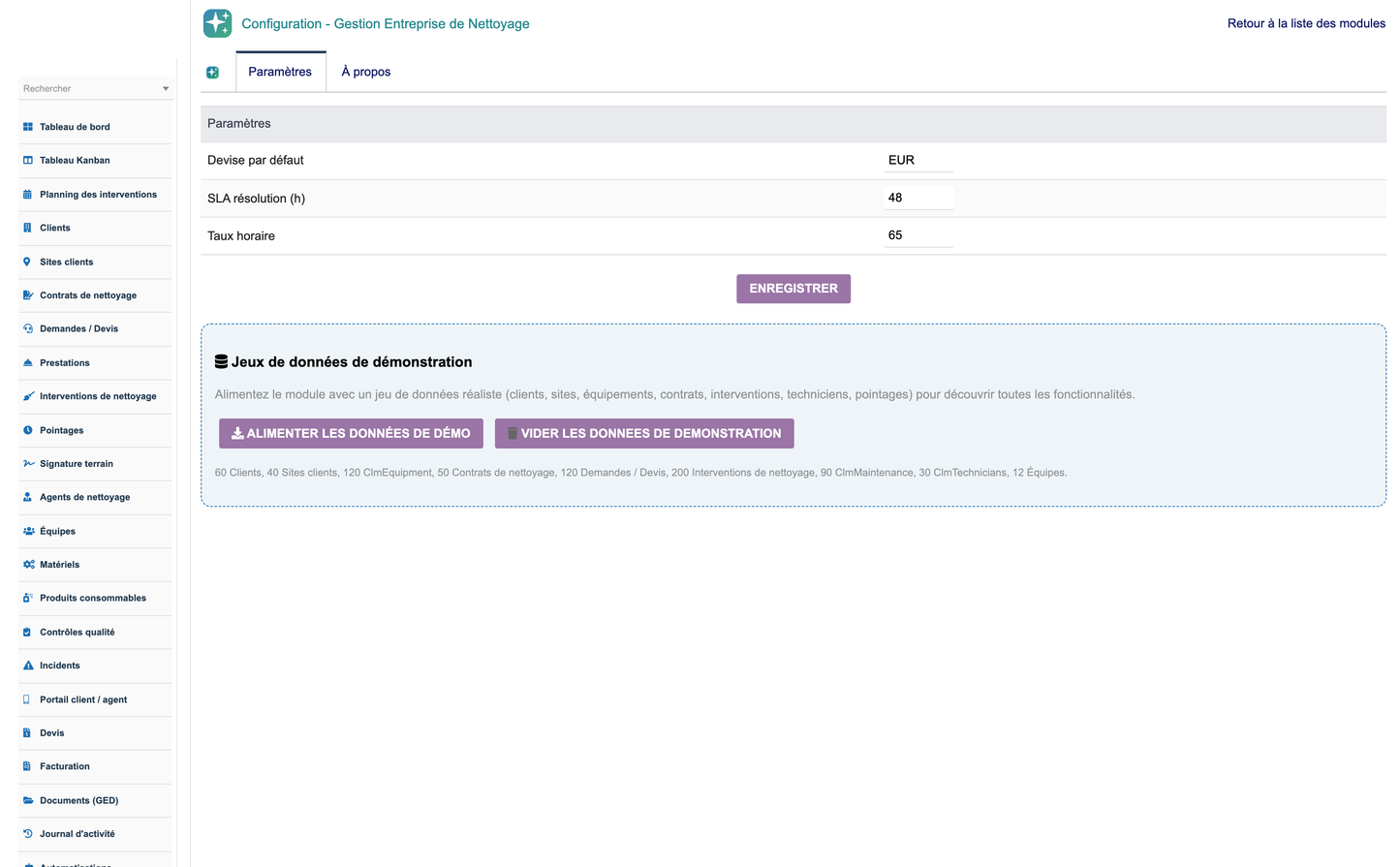This screenshot has width=1400, height=867.
Task: Click the Clients building icon
Action: click(28, 228)
